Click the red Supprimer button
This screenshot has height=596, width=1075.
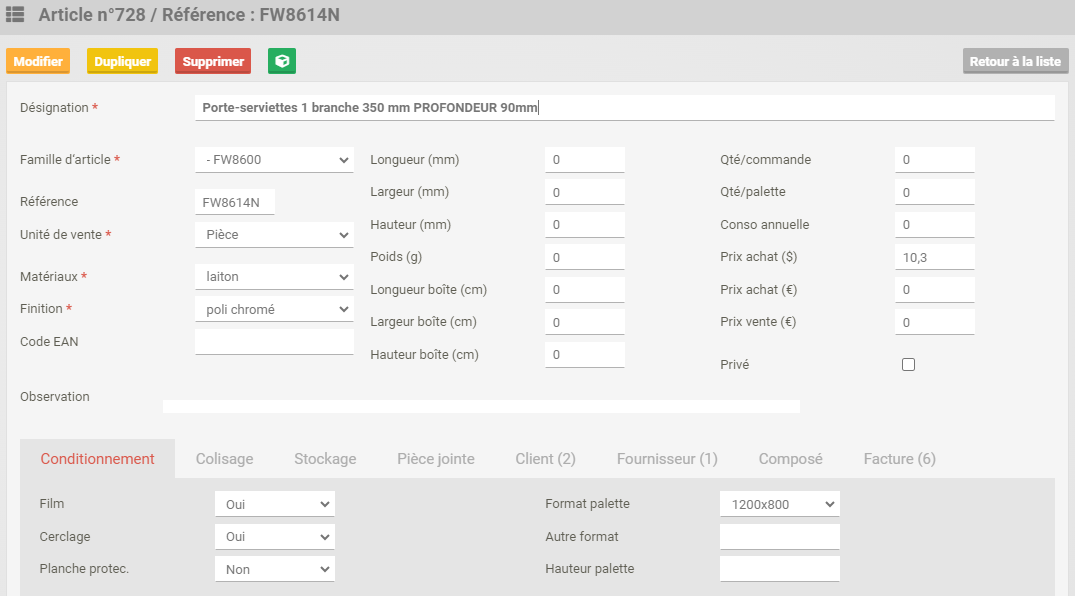[x=213, y=61]
